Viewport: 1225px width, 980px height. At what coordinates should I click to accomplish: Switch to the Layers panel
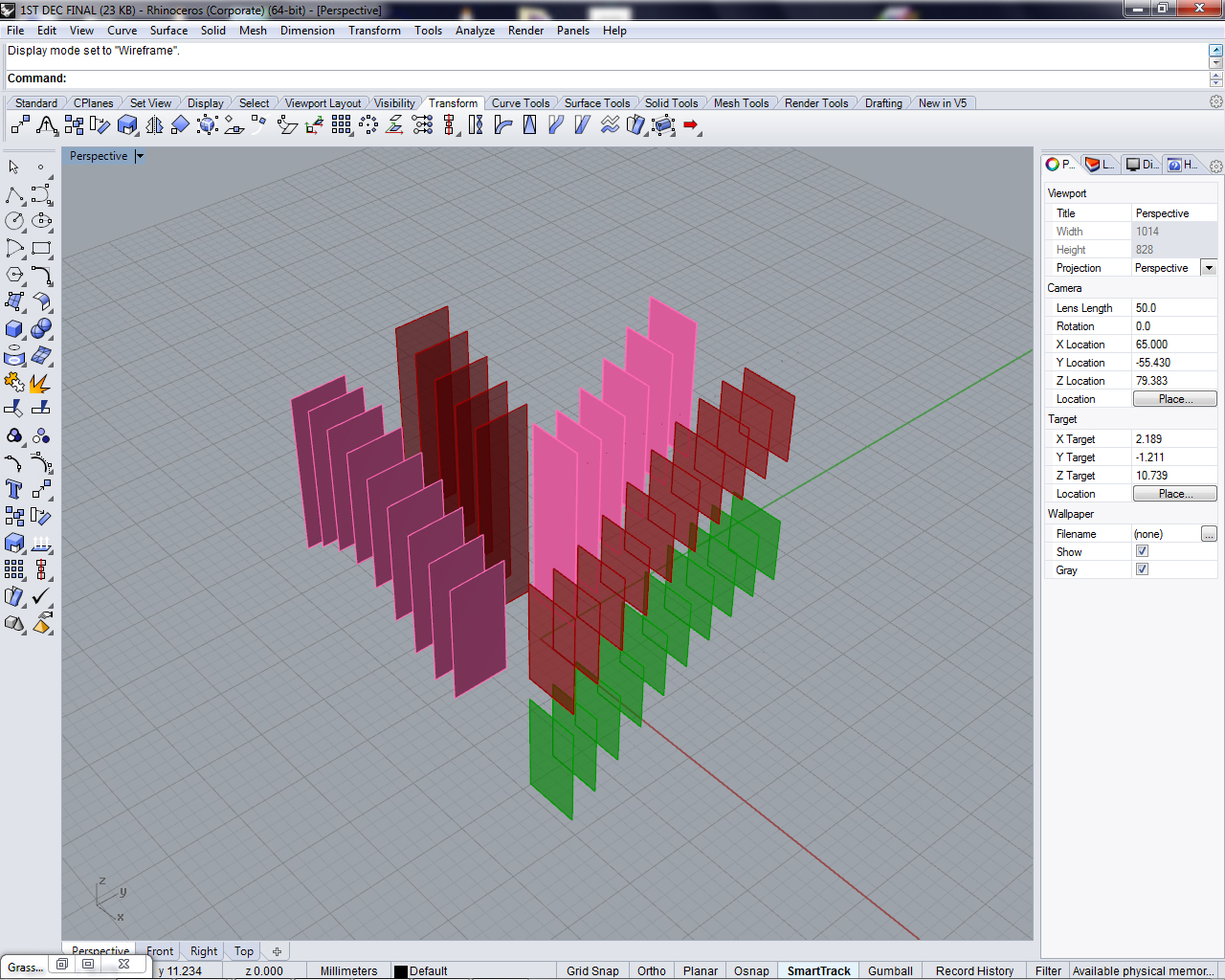[1099, 164]
